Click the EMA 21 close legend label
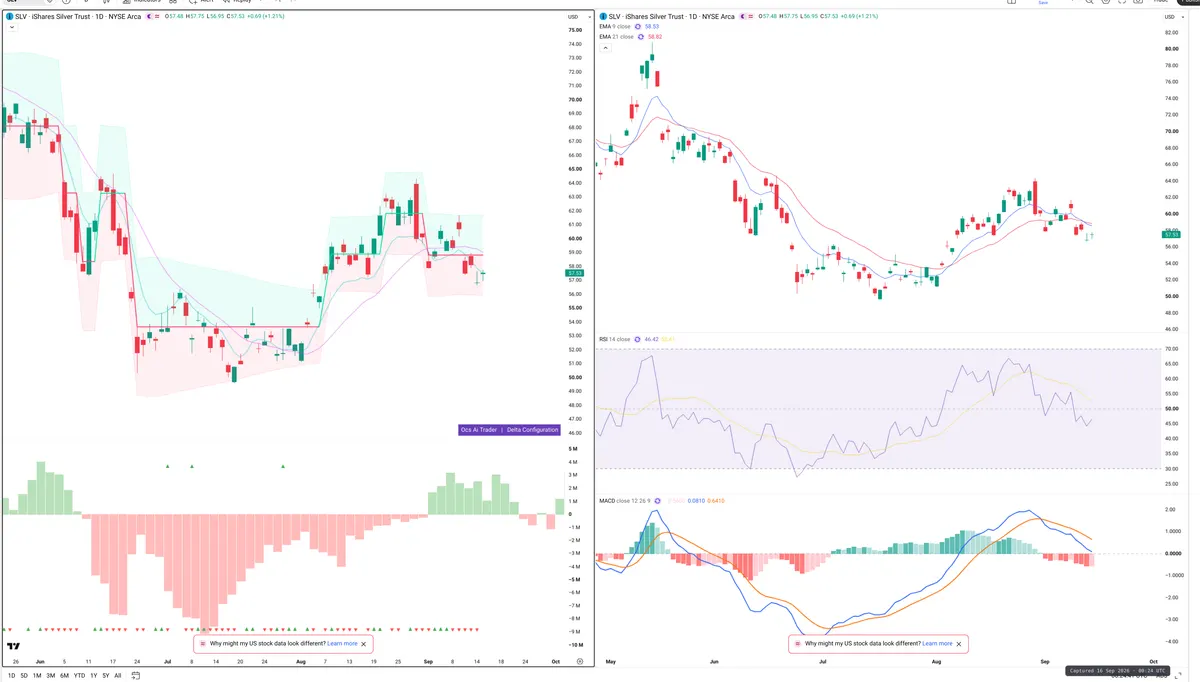1200x682 pixels. (617, 37)
